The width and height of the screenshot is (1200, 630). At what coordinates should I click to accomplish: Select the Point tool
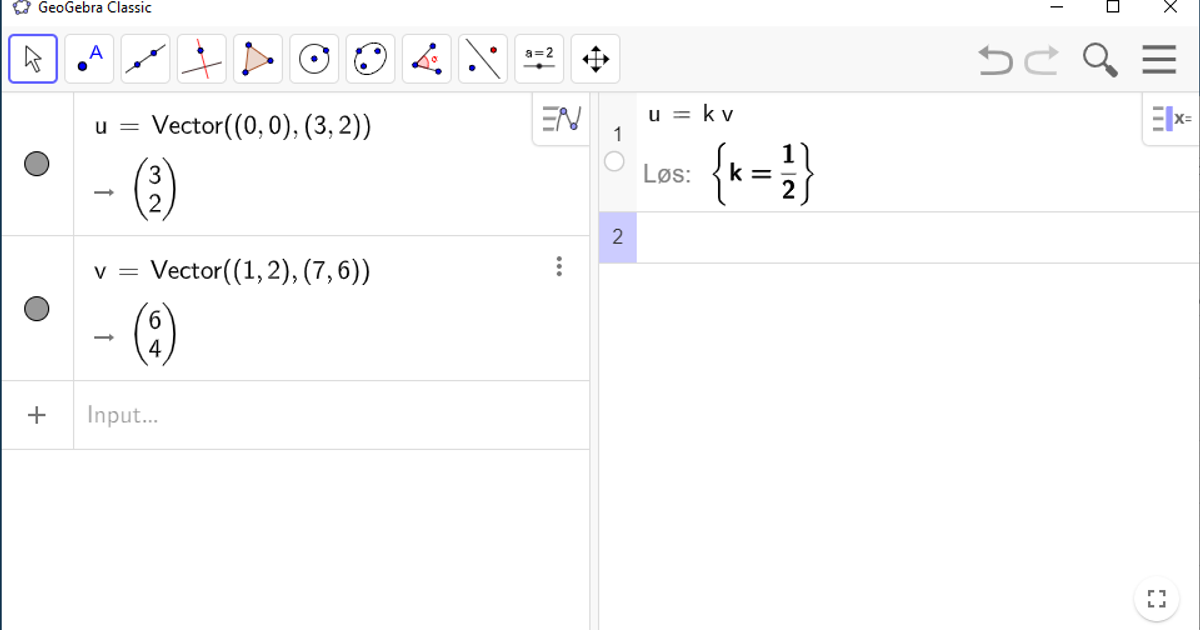pos(89,59)
